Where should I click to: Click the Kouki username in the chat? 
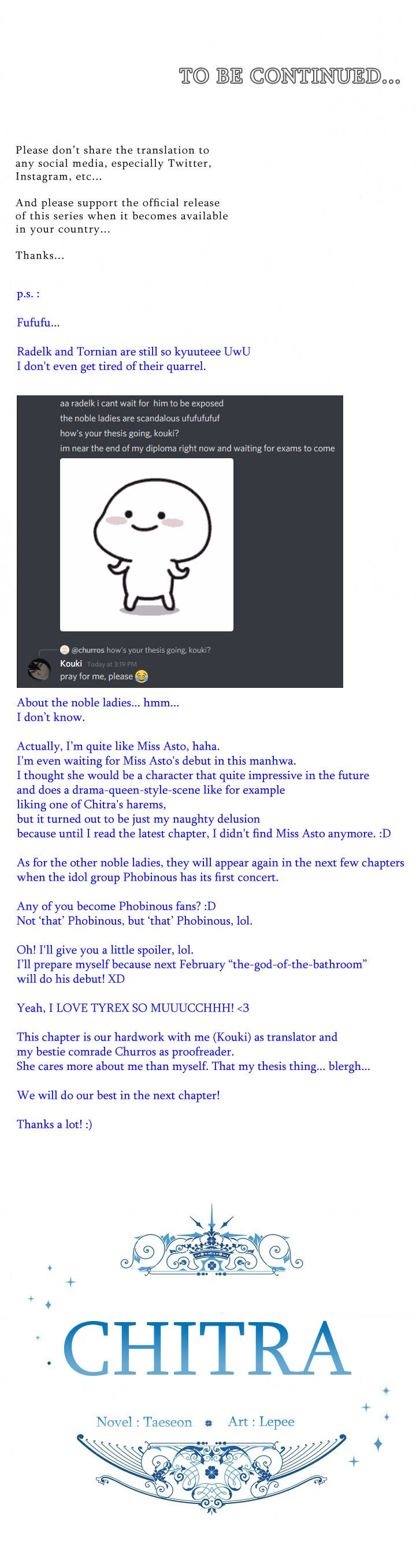coord(70,664)
